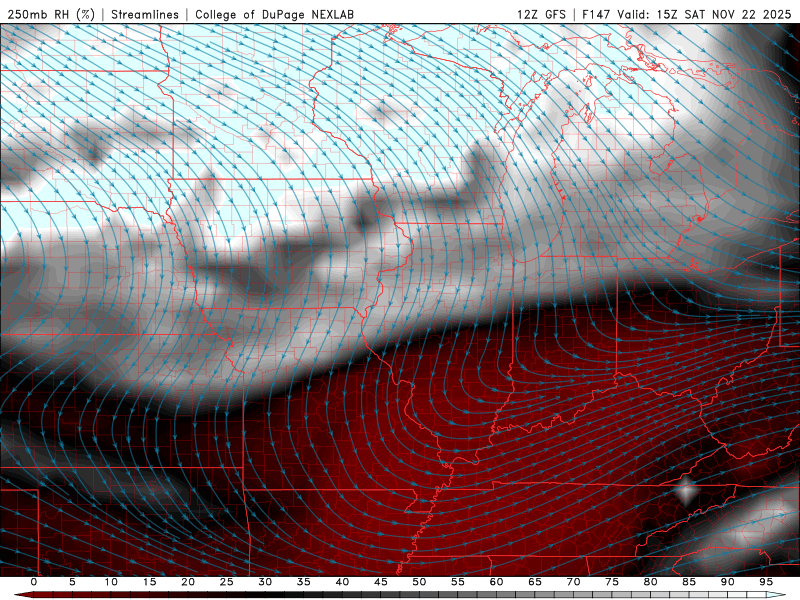Select the '90' colorbar tick label
800x600 pixels.
pyautogui.click(x=728, y=582)
